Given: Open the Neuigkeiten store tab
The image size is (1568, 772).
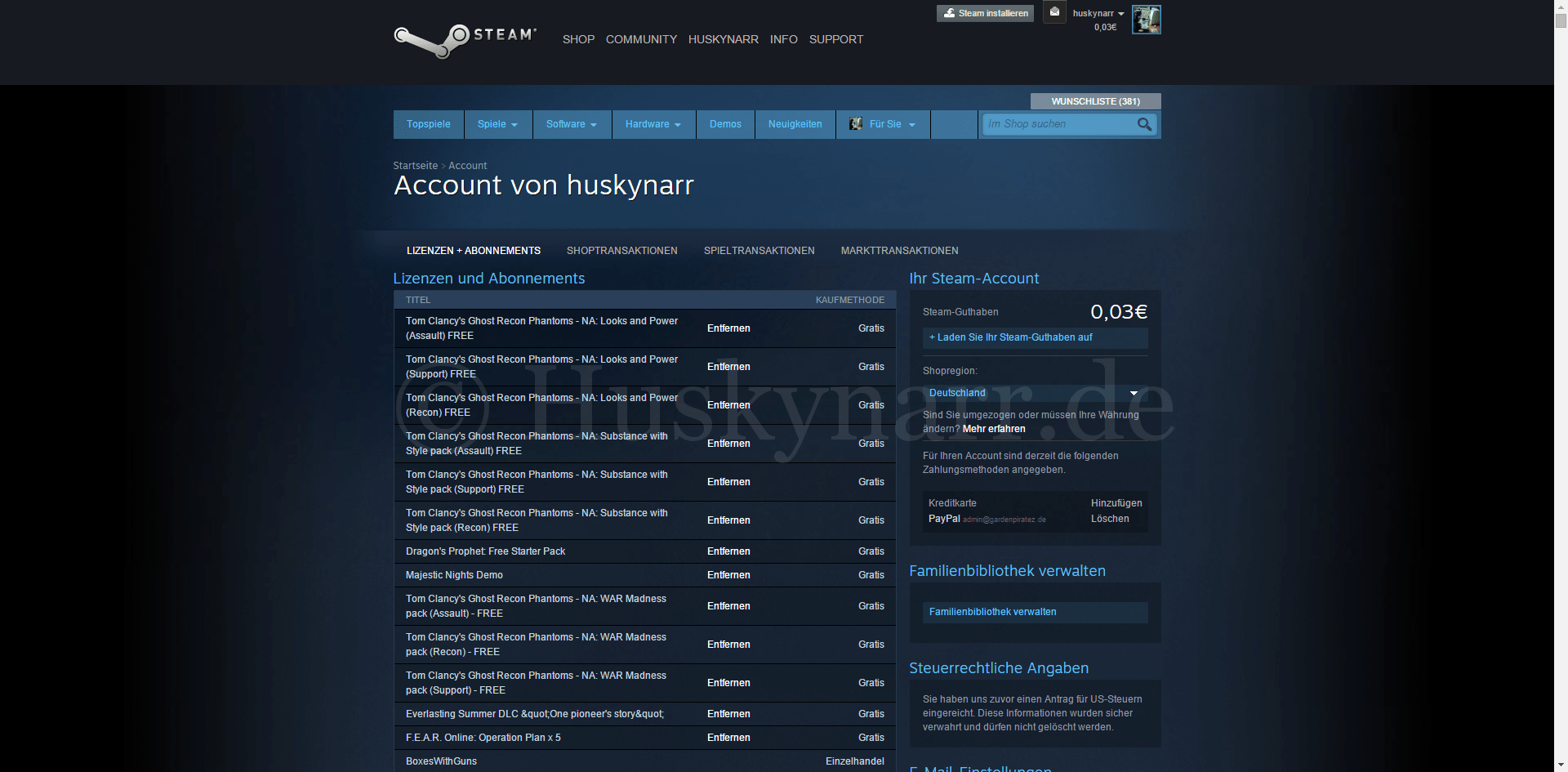Looking at the screenshot, I should (795, 124).
